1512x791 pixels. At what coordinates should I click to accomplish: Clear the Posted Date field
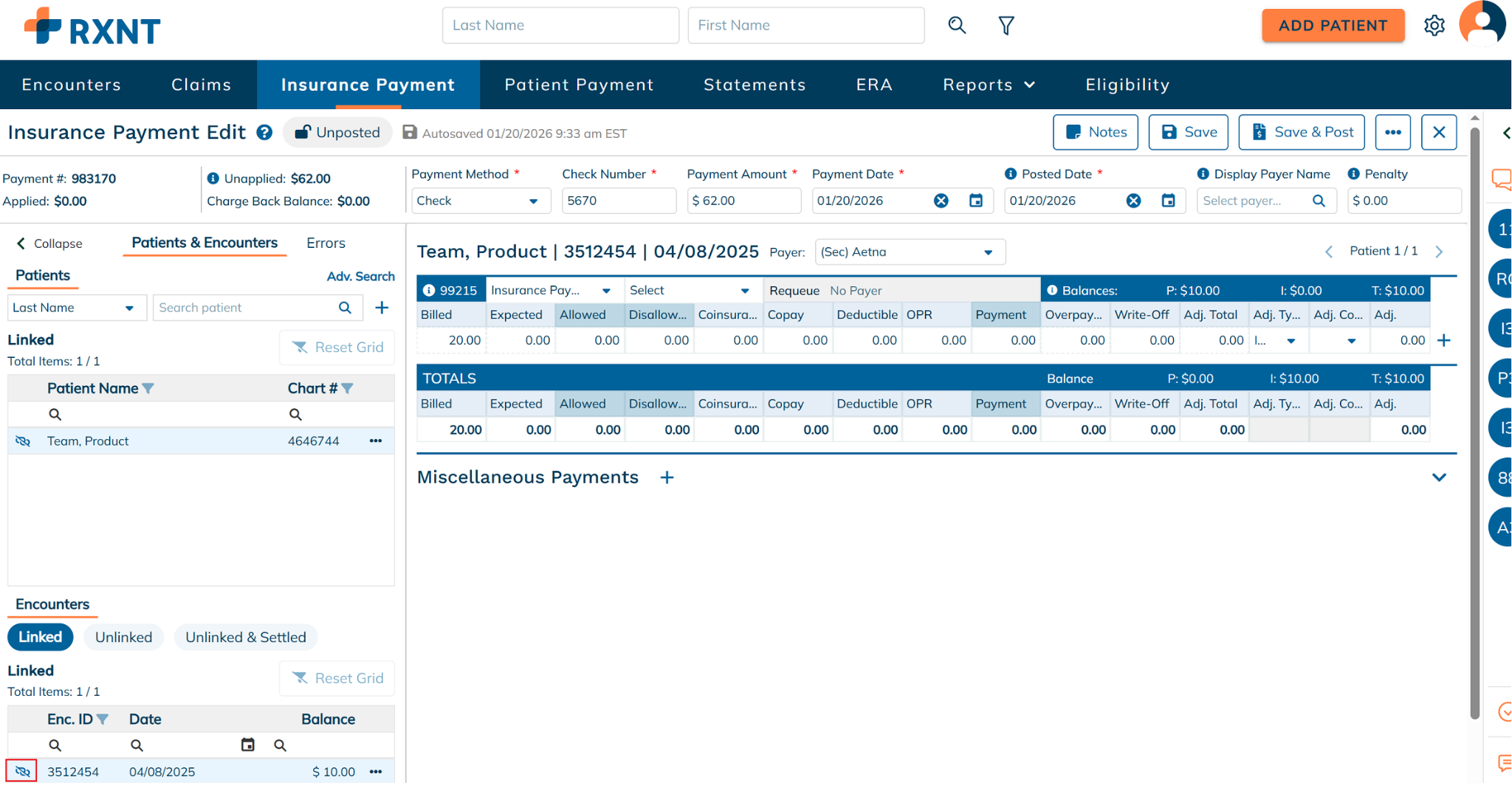coord(1133,201)
